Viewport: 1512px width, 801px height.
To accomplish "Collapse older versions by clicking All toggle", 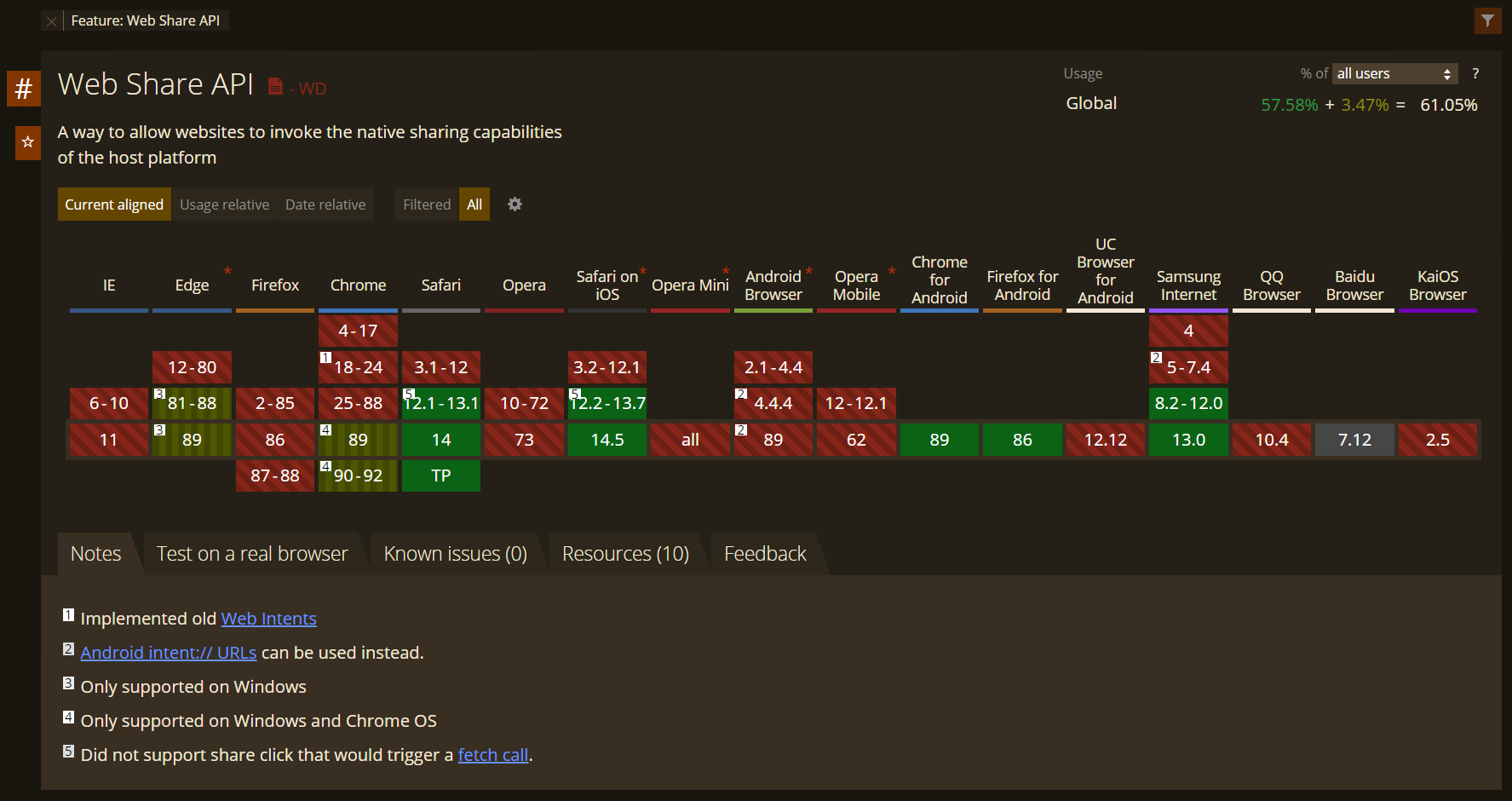I will [x=474, y=204].
